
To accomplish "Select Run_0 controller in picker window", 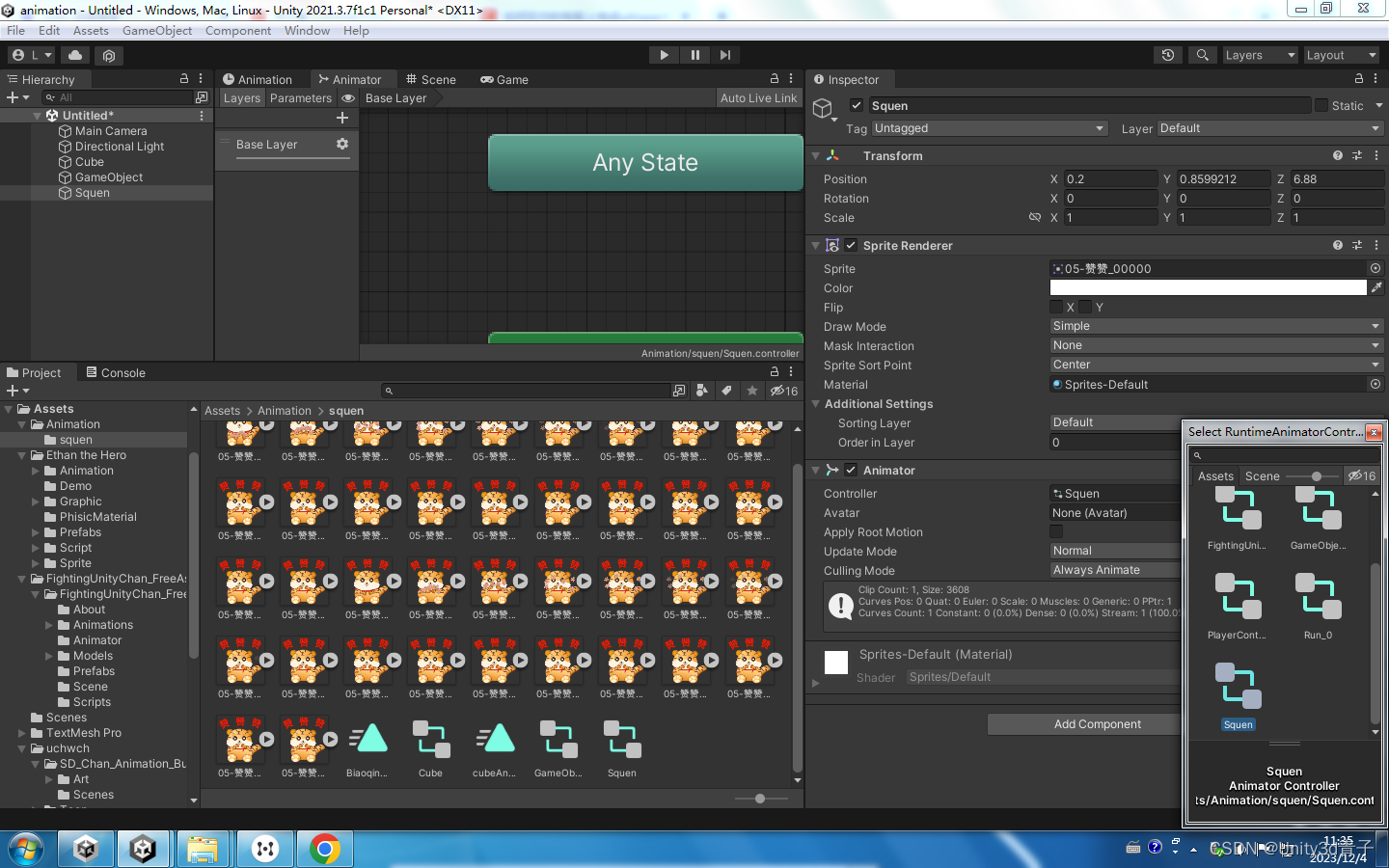I will (x=1318, y=606).
